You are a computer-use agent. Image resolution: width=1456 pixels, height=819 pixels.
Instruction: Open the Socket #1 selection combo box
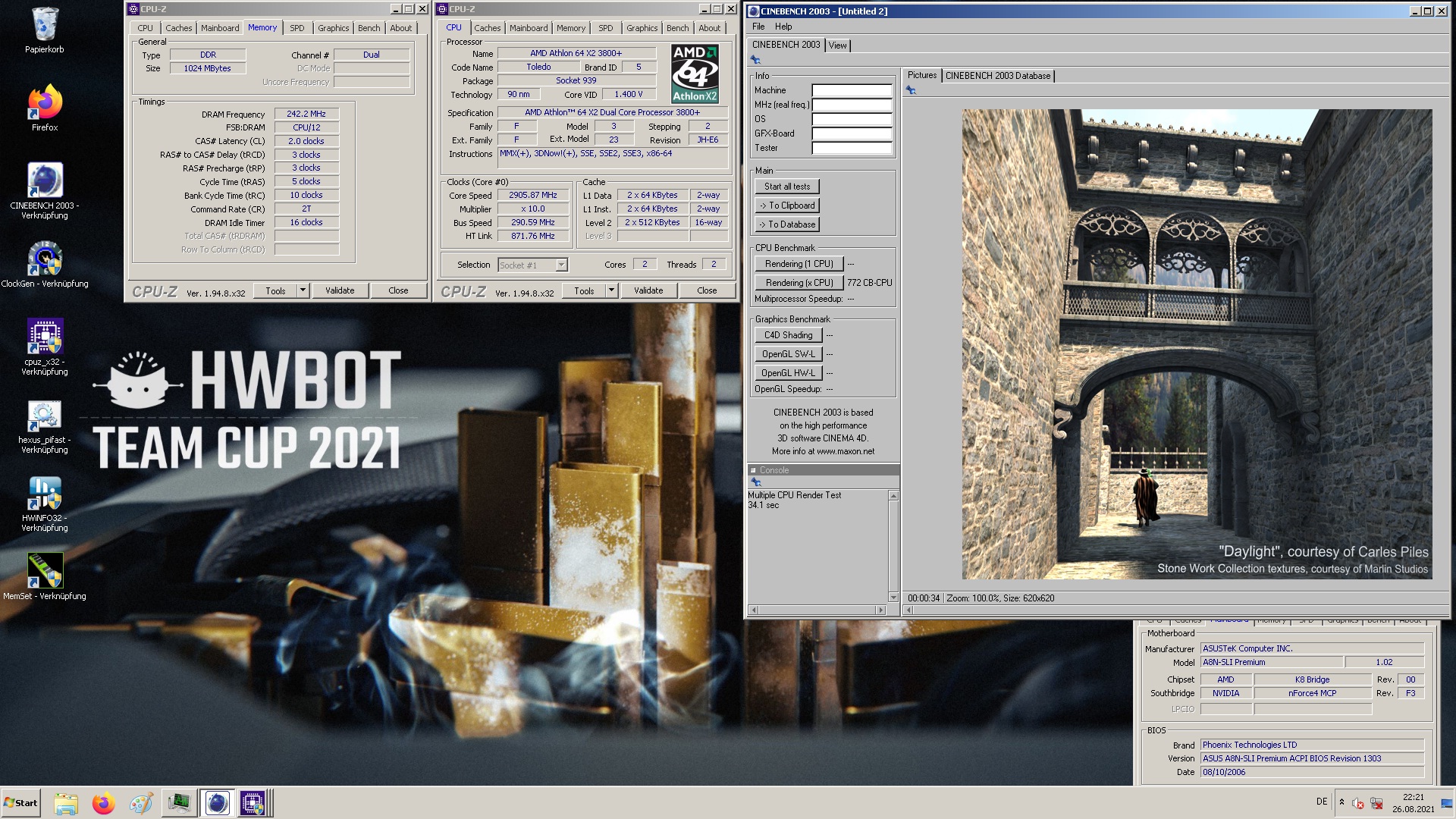coord(532,265)
